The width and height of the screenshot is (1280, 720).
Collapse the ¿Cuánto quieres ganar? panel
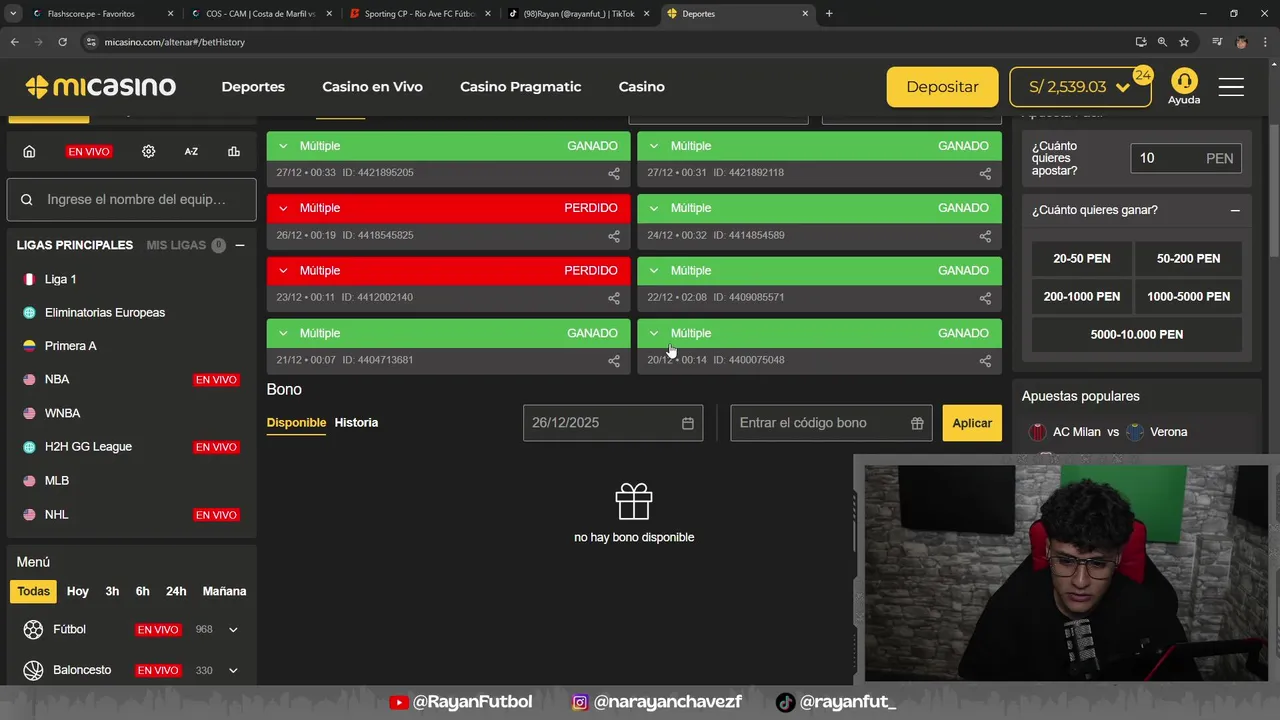[1235, 211]
